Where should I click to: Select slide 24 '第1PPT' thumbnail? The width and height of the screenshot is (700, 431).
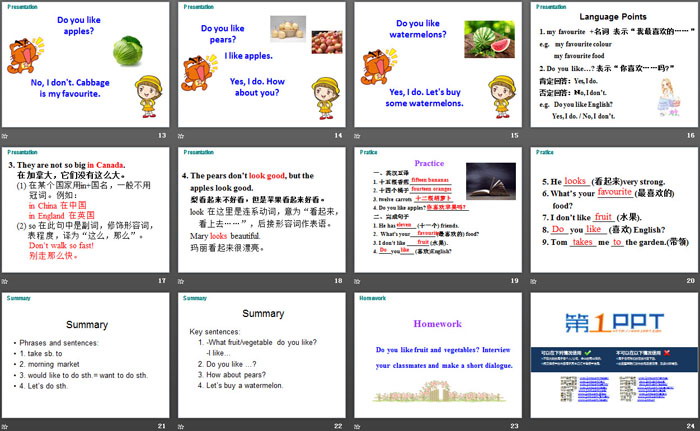614,356
